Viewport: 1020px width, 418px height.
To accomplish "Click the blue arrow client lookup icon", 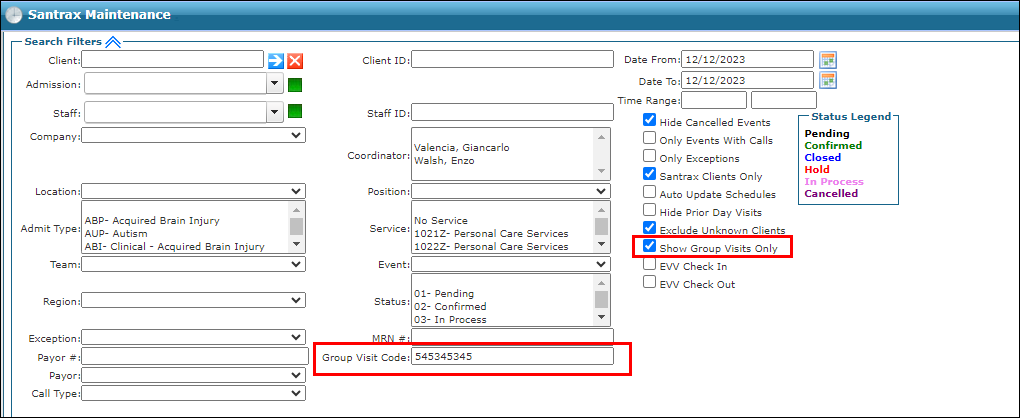I will pyautogui.click(x=276, y=61).
